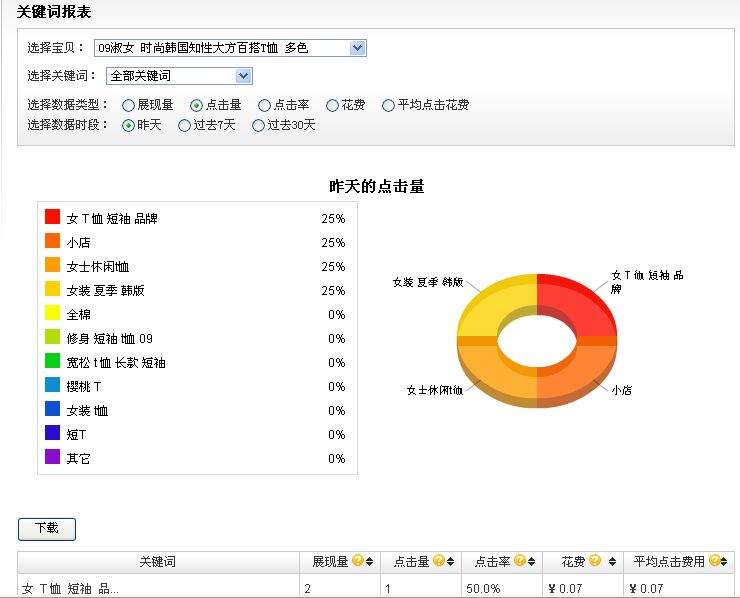Sort table by 点击量 using sort arrows
The width and height of the screenshot is (740, 598).
tap(449, 562)
